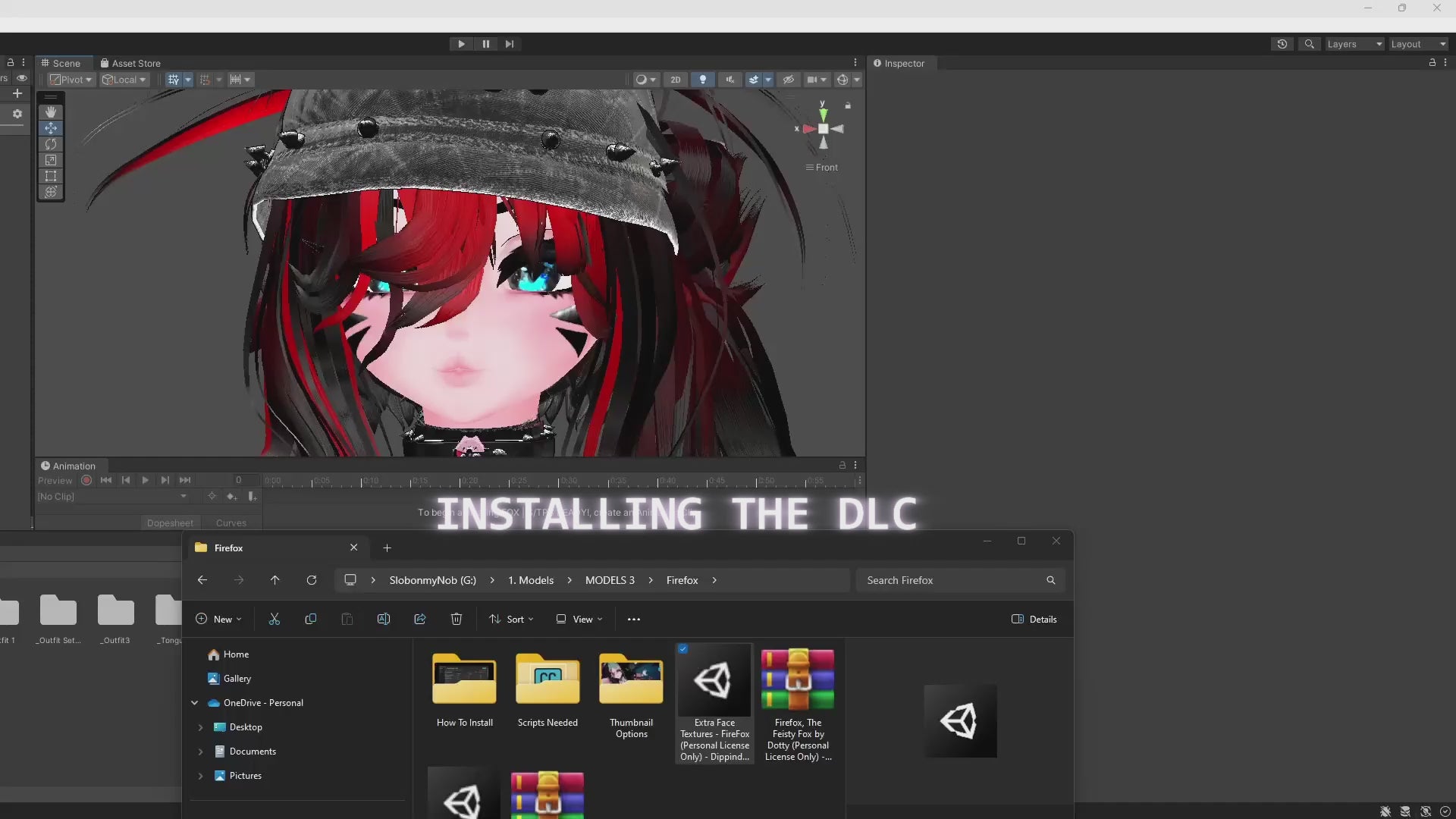The width and height of the screenshot is (1456, 819).
Task: Select the Rotate tool
Action: point(51,144)
